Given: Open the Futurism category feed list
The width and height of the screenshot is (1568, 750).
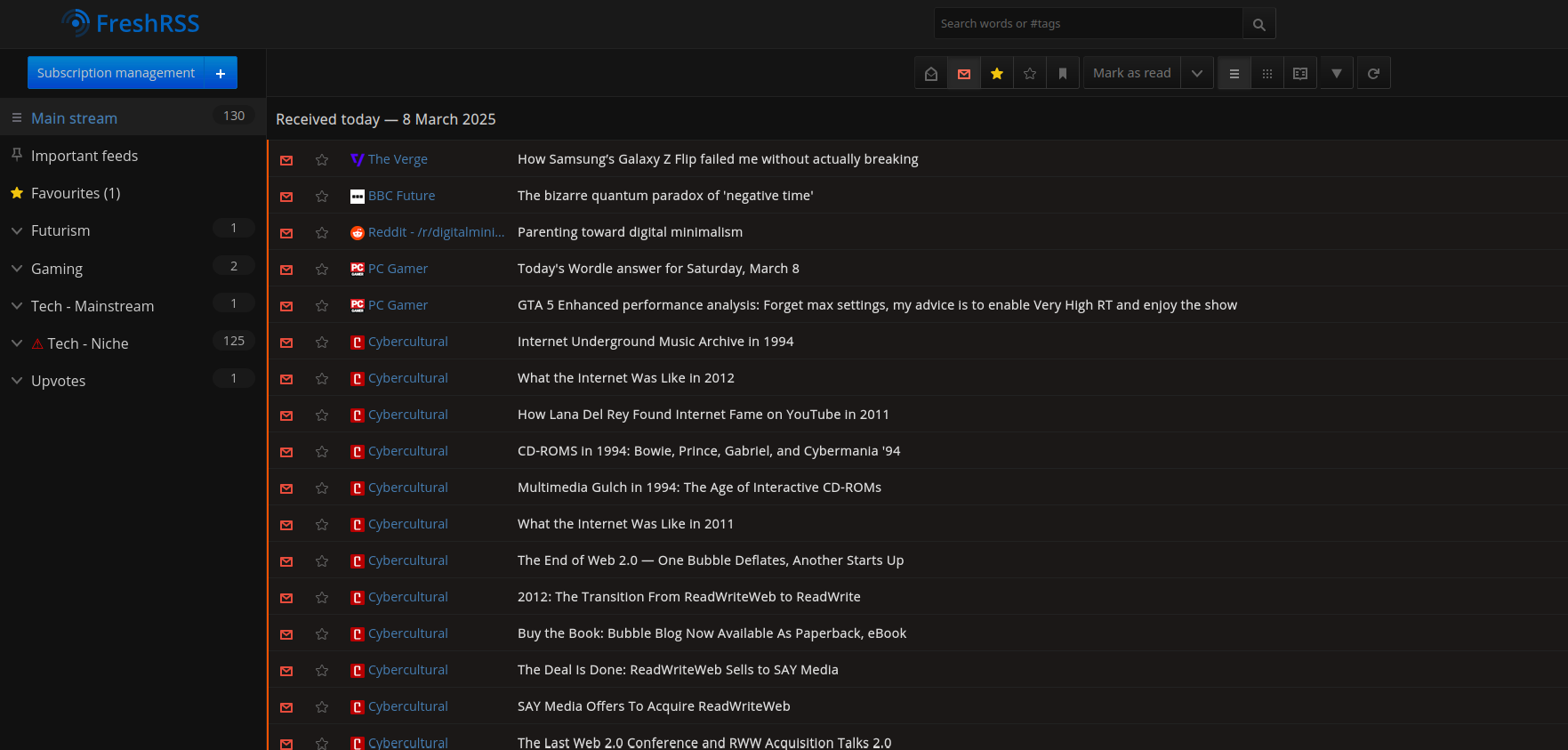Looking at the screenshot, I should coord(60,230).
